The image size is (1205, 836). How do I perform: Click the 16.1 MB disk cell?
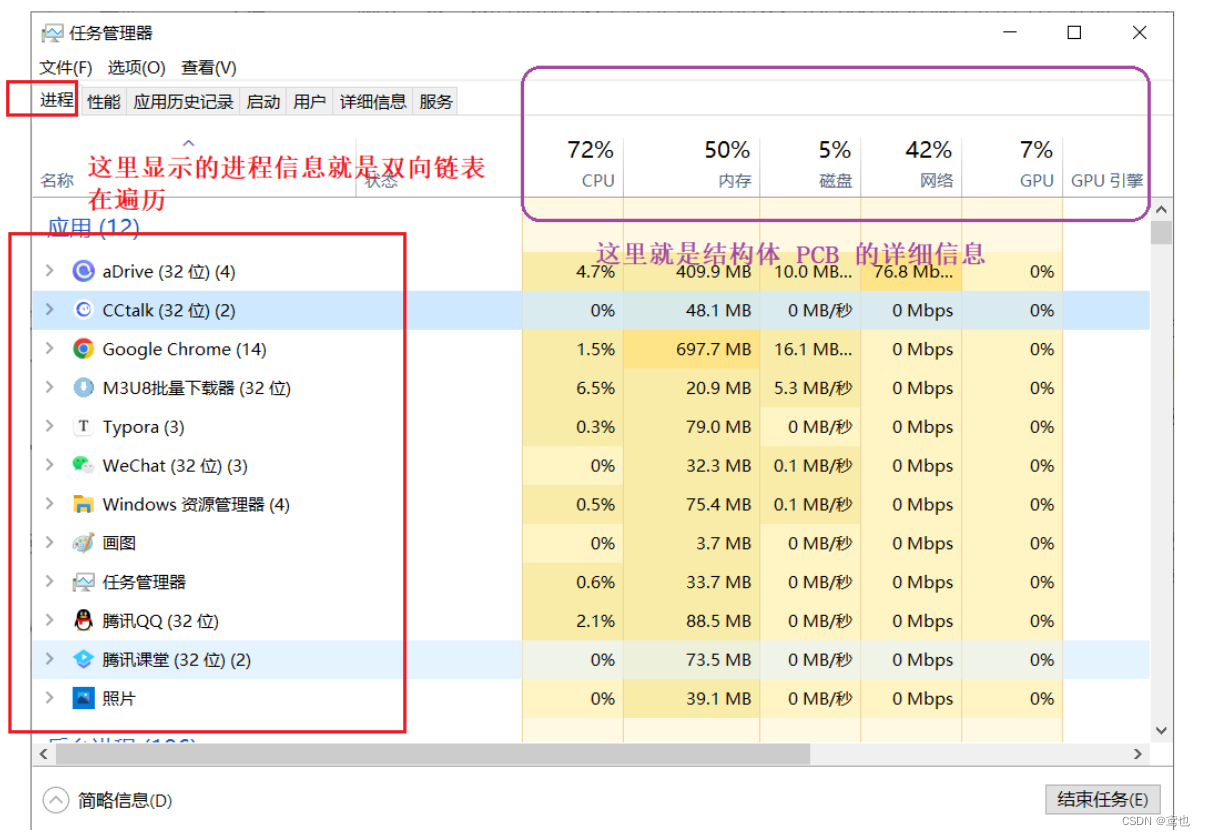(813, 349)
